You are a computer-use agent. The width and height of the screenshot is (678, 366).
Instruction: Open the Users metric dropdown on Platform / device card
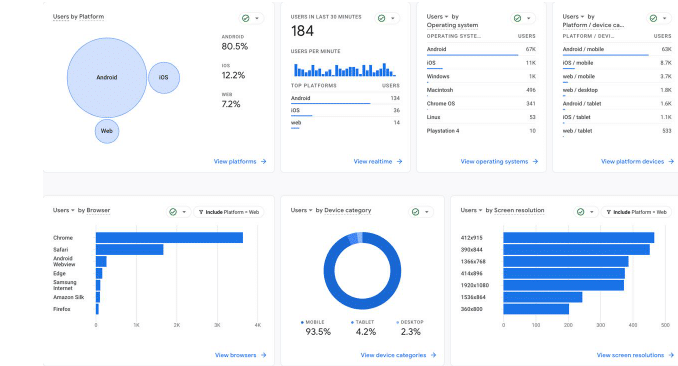pos(573,16)
